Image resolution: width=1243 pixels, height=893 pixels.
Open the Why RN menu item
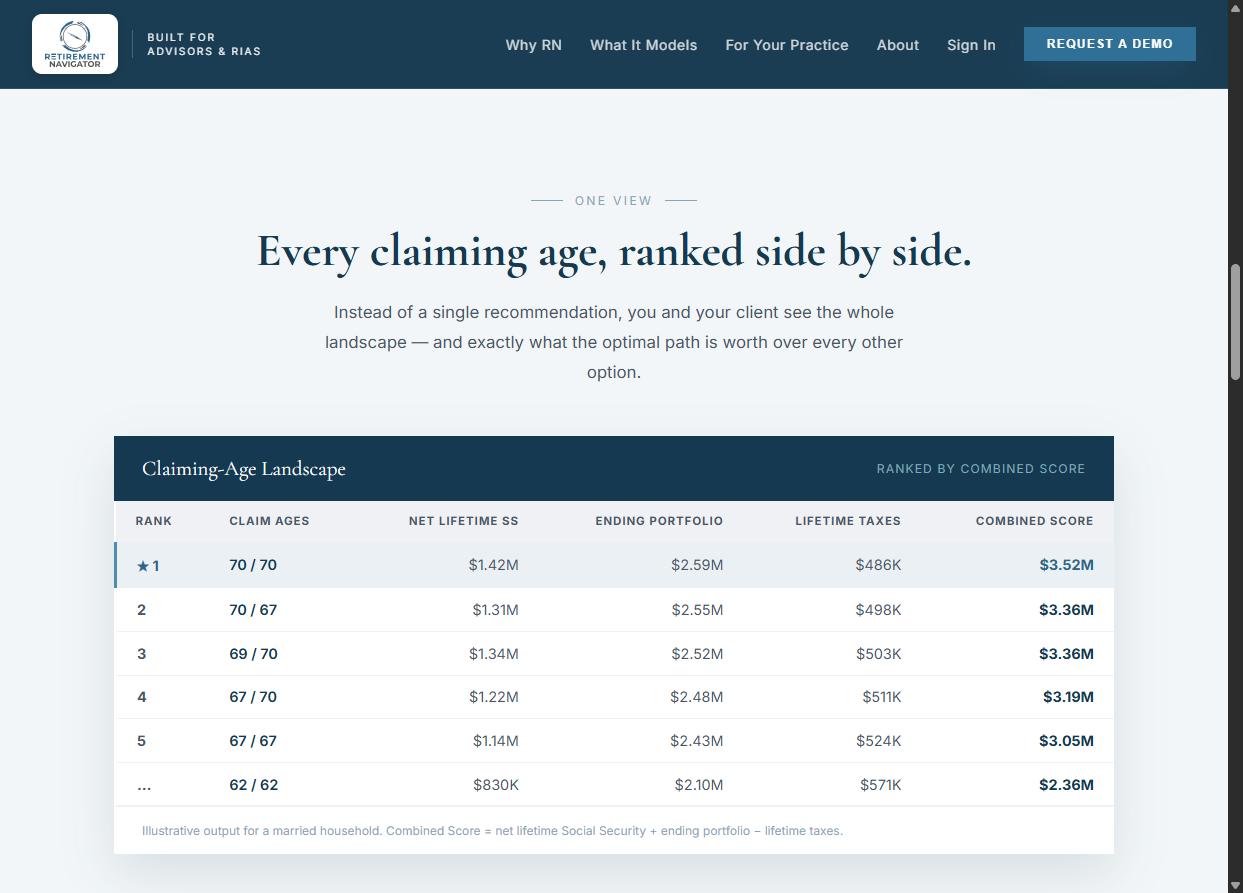pos(533,45)
